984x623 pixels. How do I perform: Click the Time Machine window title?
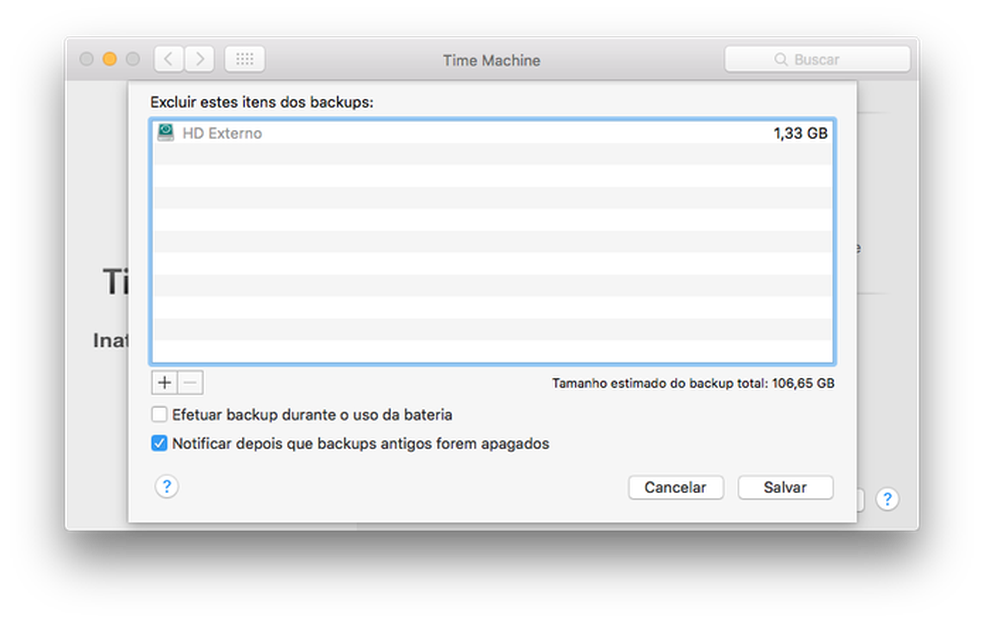[x=491, y=60]
